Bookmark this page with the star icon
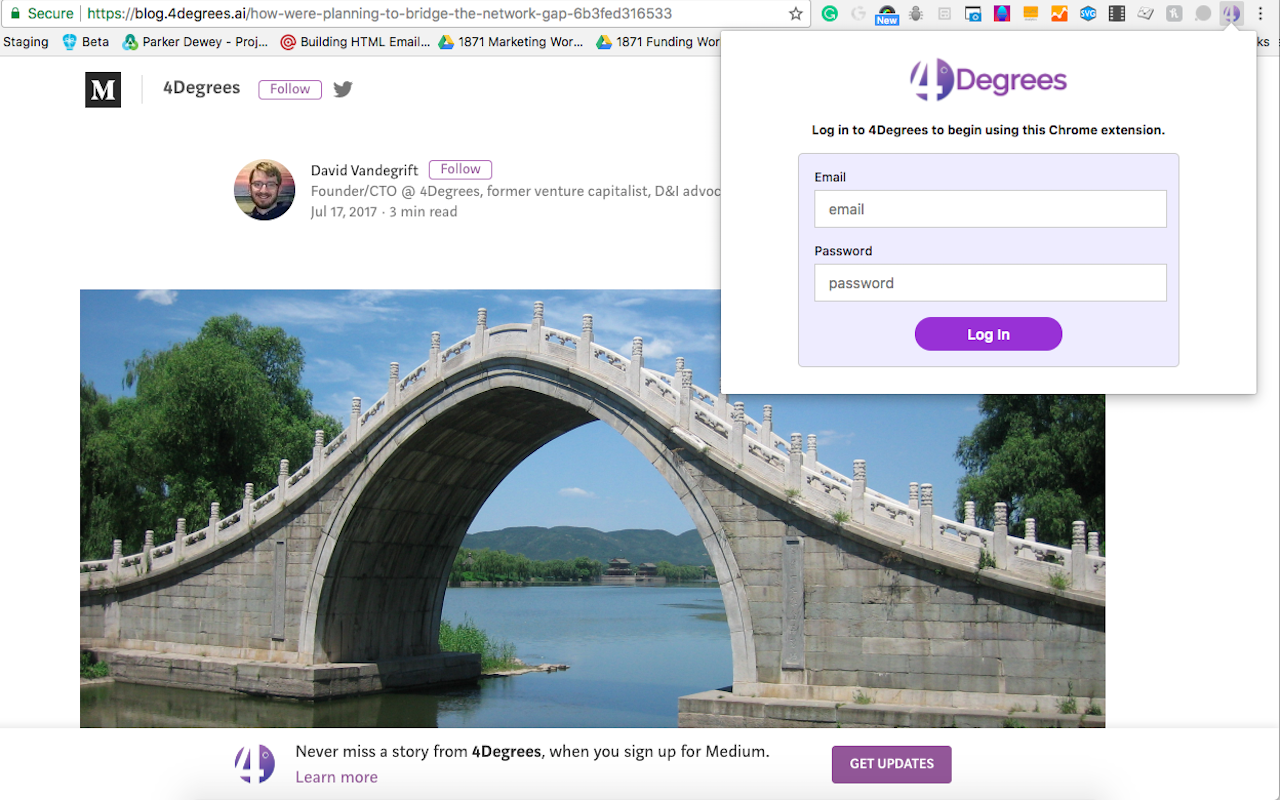This screenshot has height=800, width=1280. click(796, 14)
